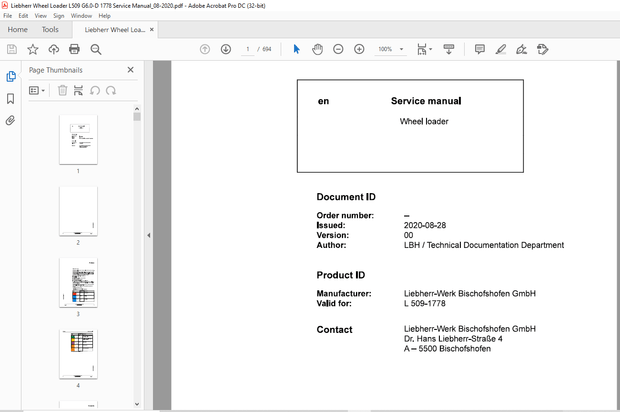Click the upload to cloud icon
This screenshot has height=412, width=620.
54,49
